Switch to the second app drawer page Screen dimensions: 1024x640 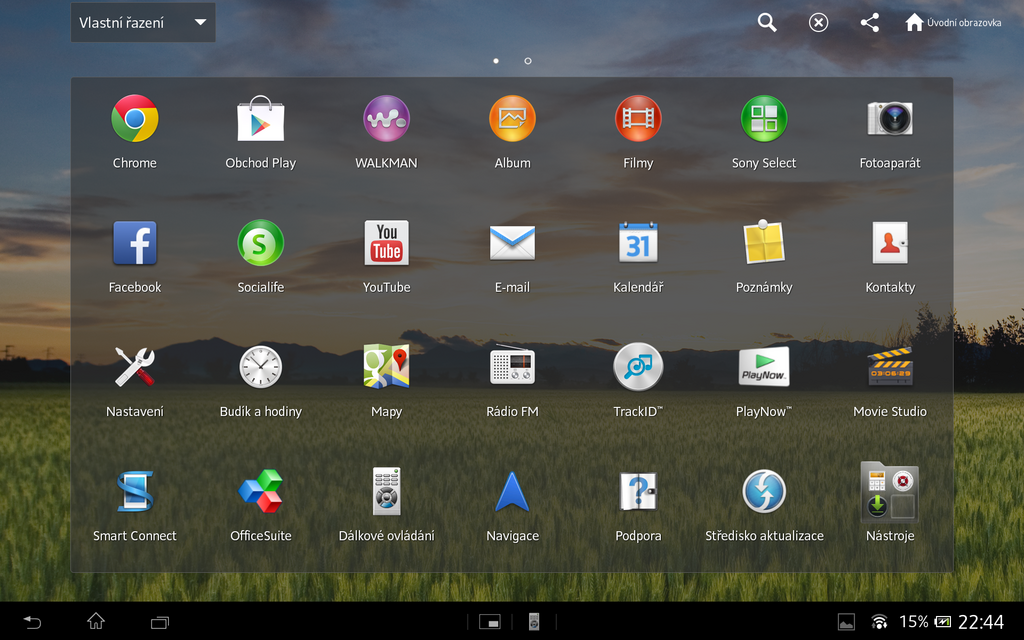pos(527,60)
